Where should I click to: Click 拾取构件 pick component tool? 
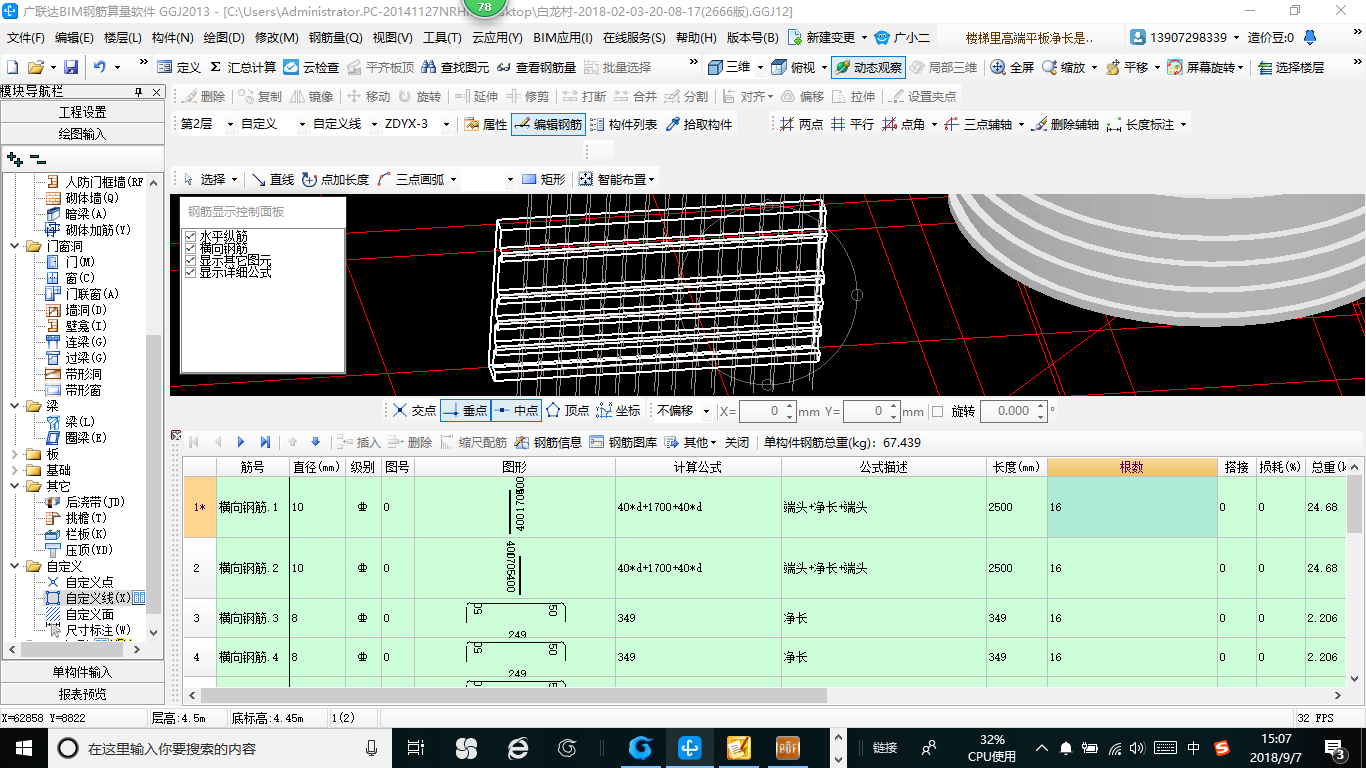pyautogui.click(x=698, y=125)
